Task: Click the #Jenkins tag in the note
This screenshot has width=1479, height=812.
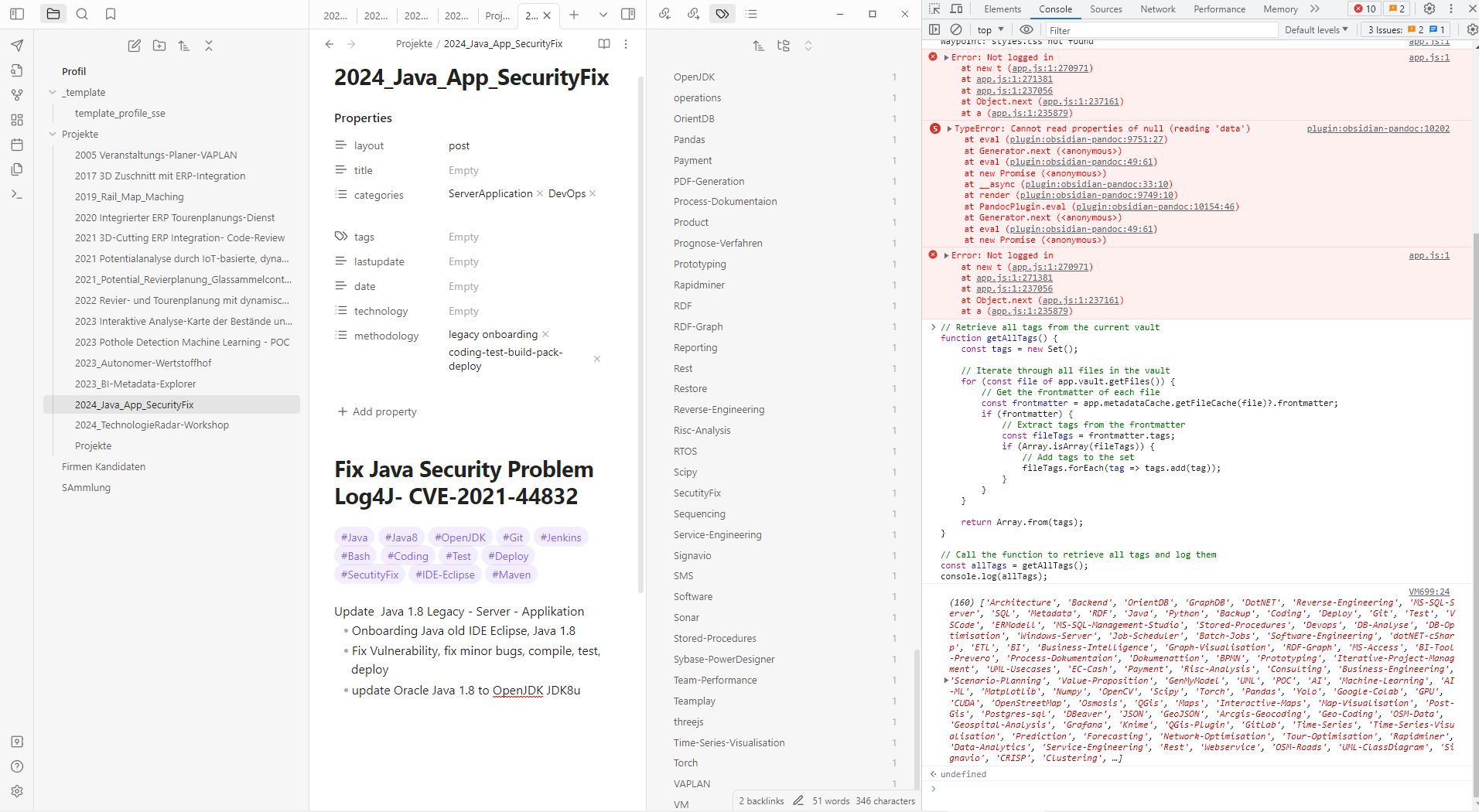Action: 561,537
